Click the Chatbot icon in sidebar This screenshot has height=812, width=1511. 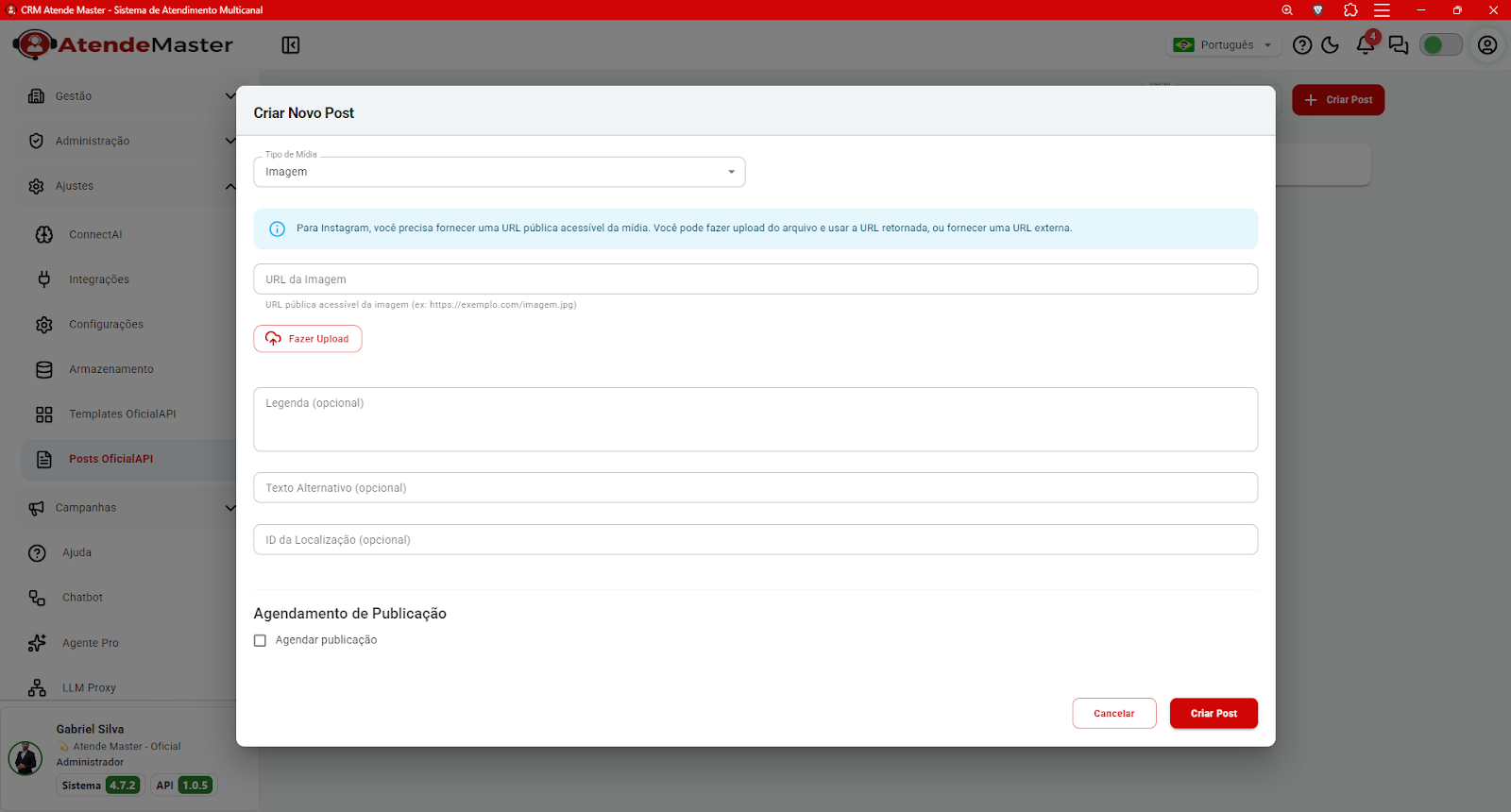pos(37,598)
